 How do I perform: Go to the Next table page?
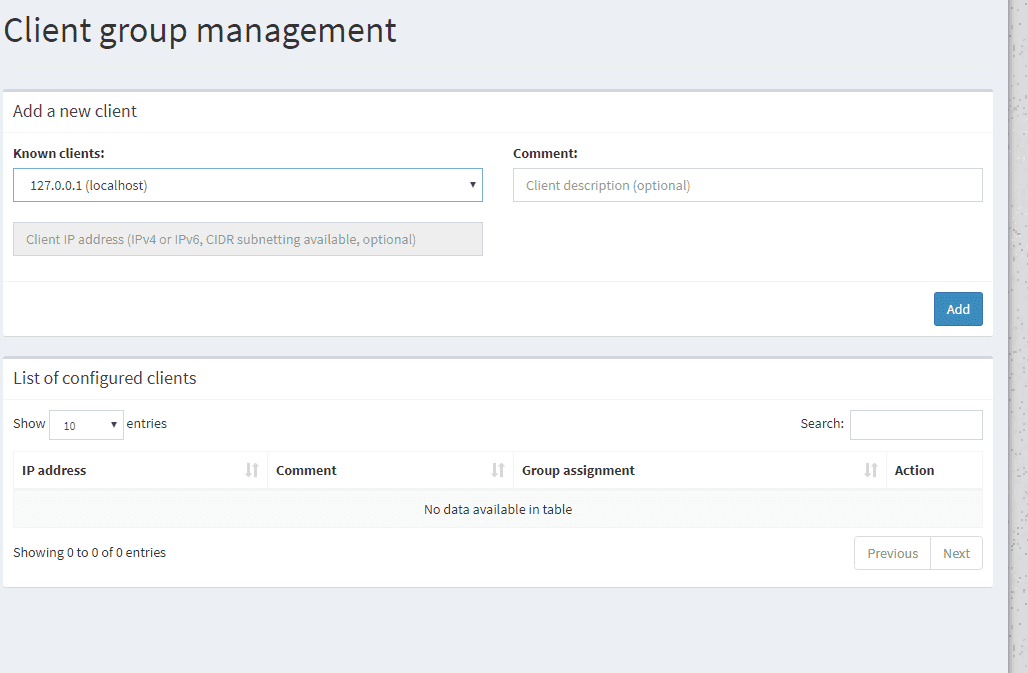coord(956,553)
